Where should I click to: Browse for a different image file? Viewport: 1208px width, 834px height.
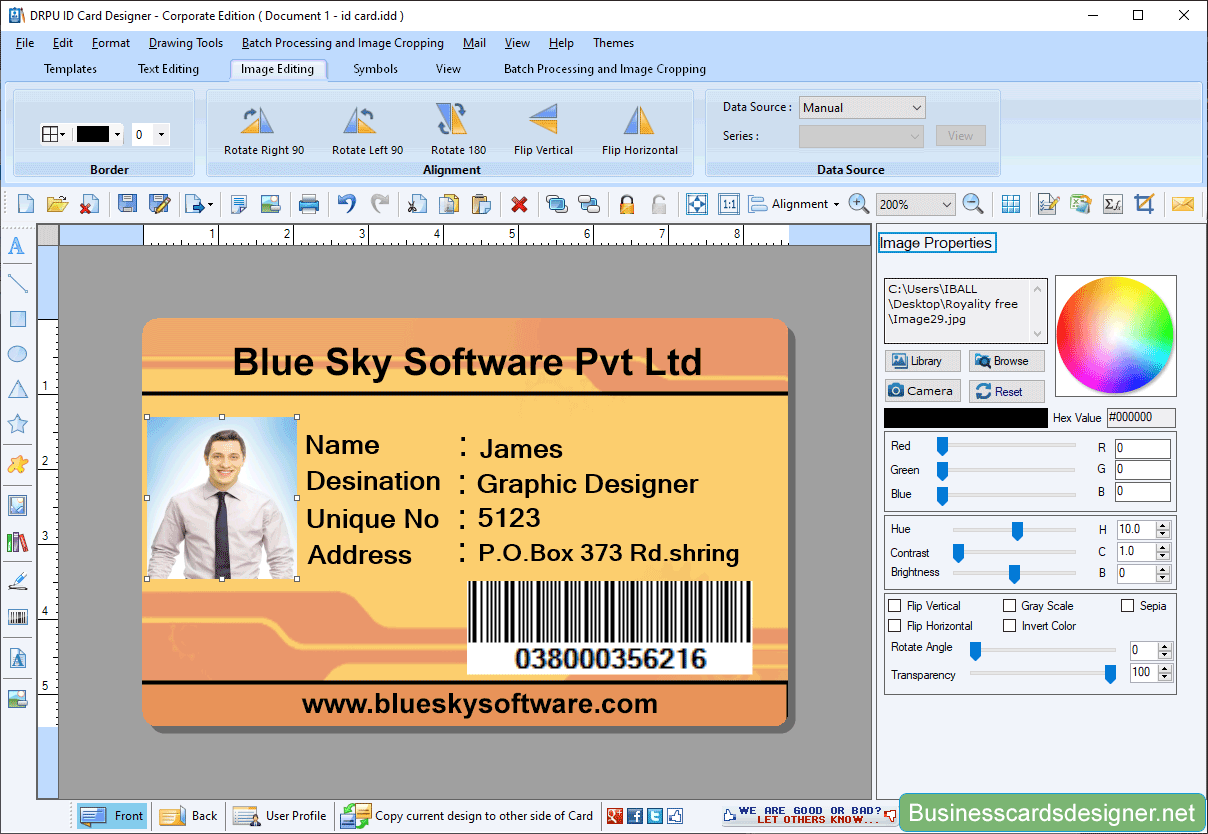click(x=1006, y=360)
